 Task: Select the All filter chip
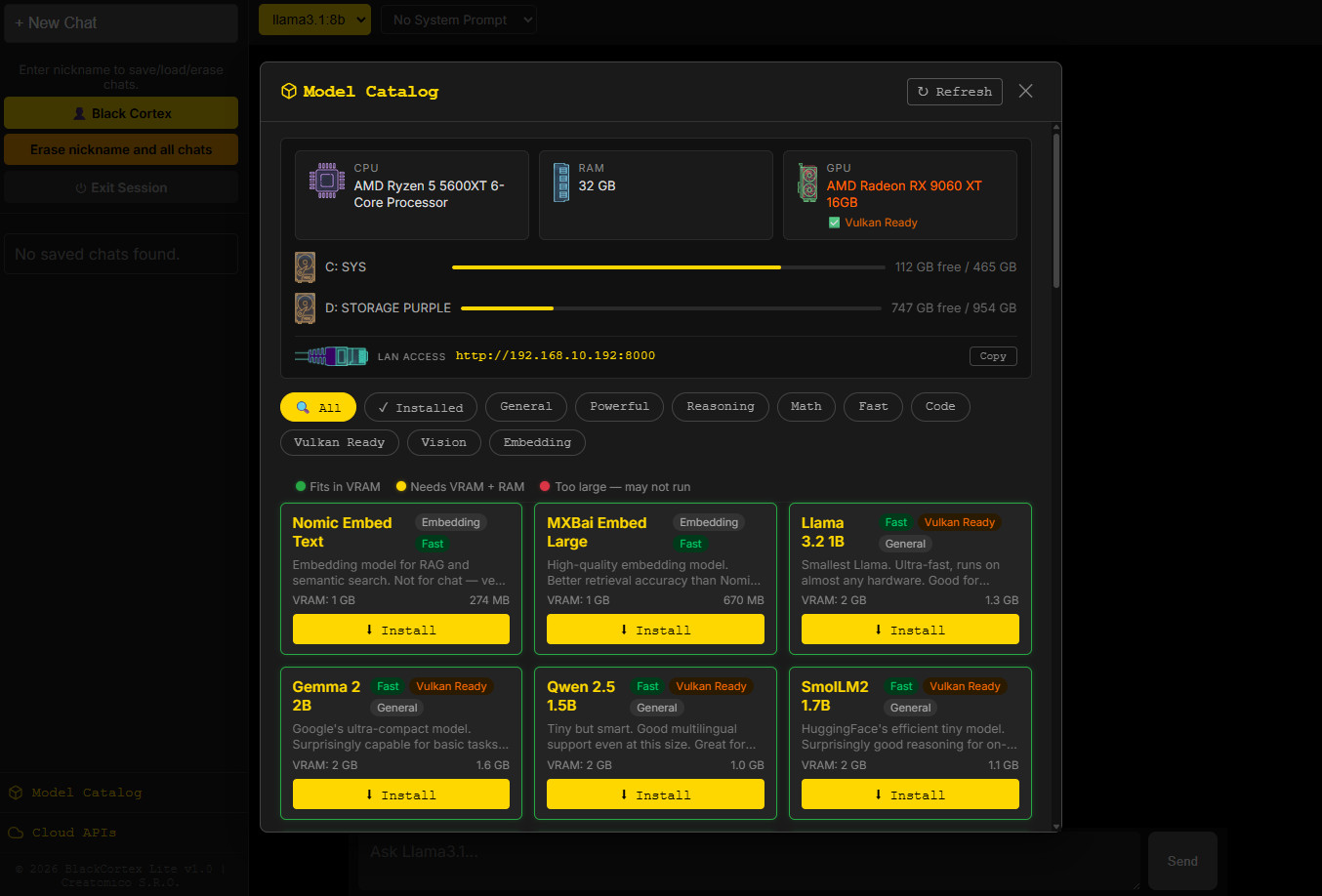pyautogui.click(x=318, y=407)
